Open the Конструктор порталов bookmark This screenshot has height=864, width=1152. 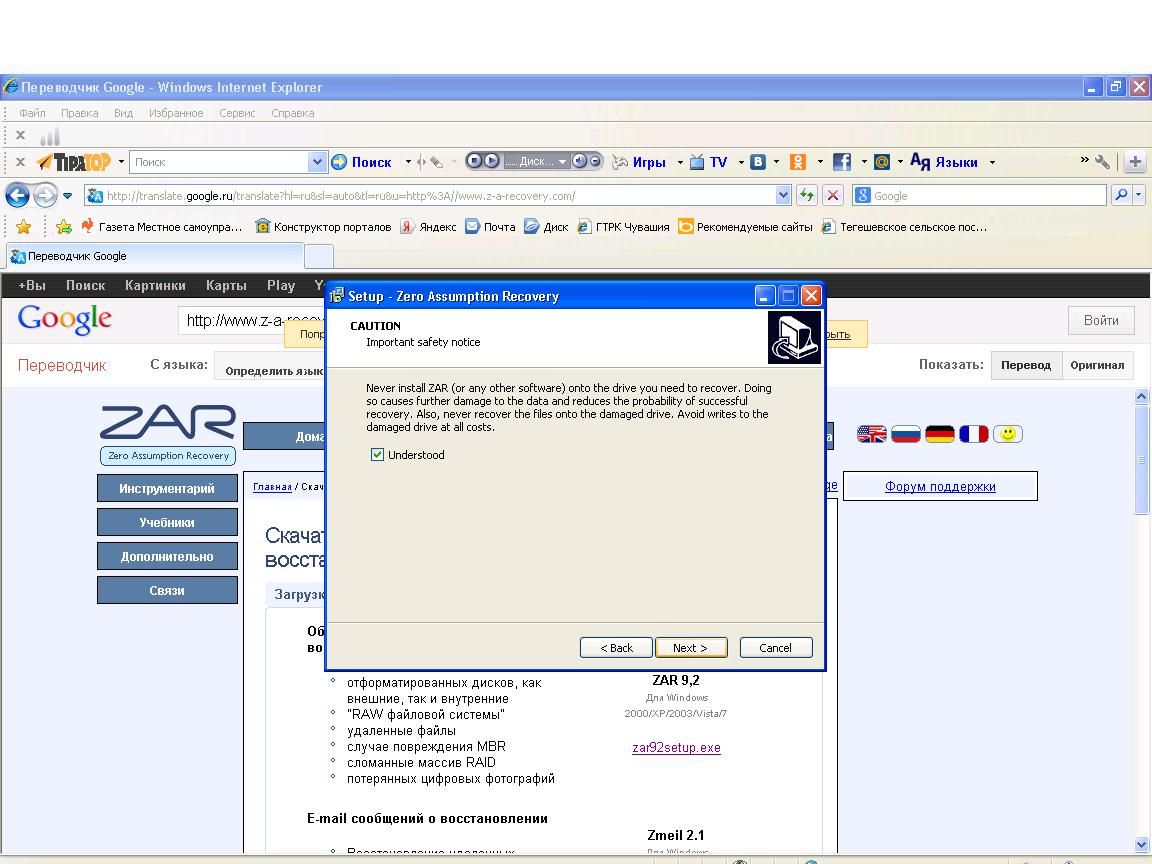point(323,226)
